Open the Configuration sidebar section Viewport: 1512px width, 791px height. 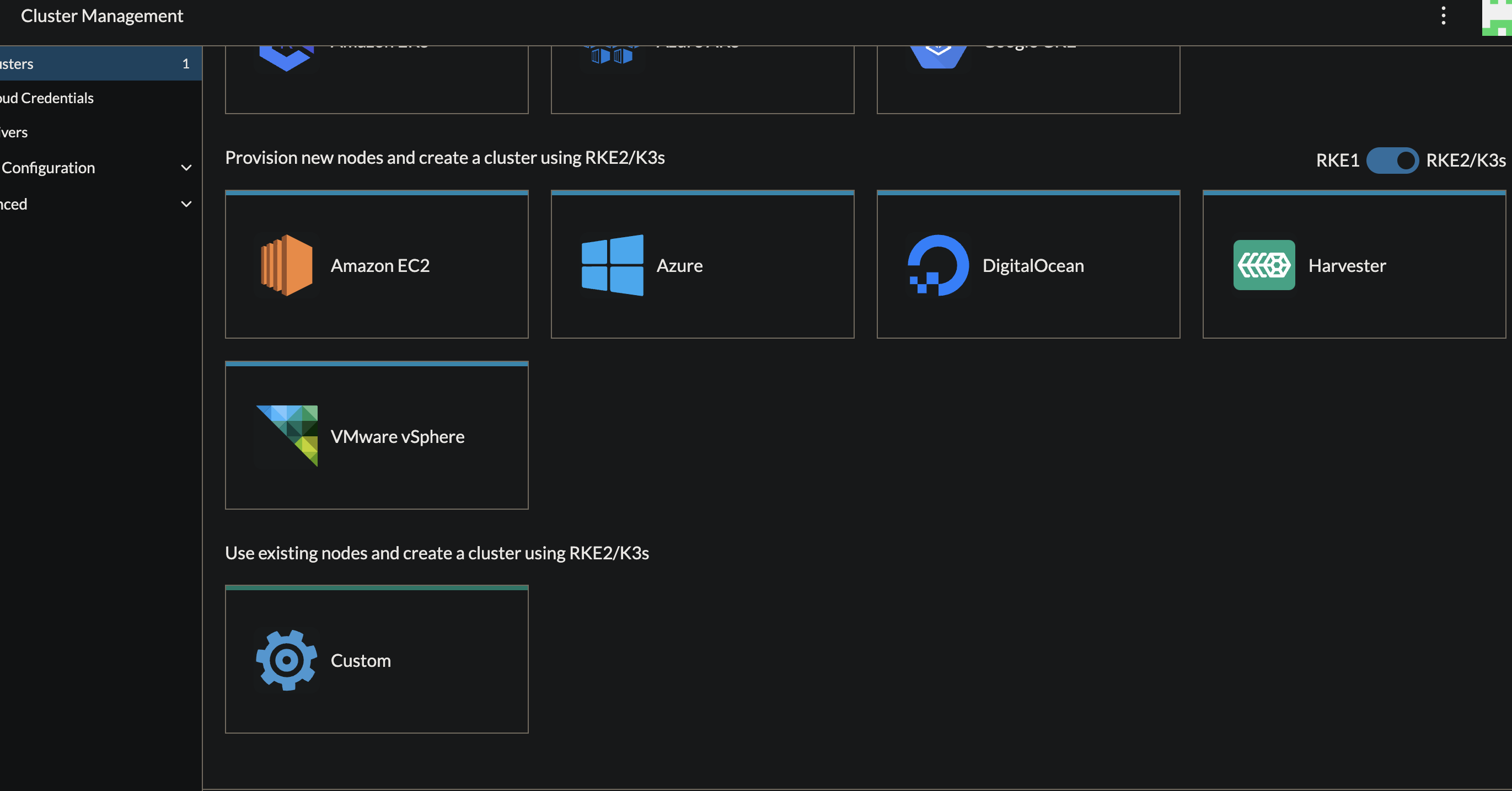click(x=101, y=168)
